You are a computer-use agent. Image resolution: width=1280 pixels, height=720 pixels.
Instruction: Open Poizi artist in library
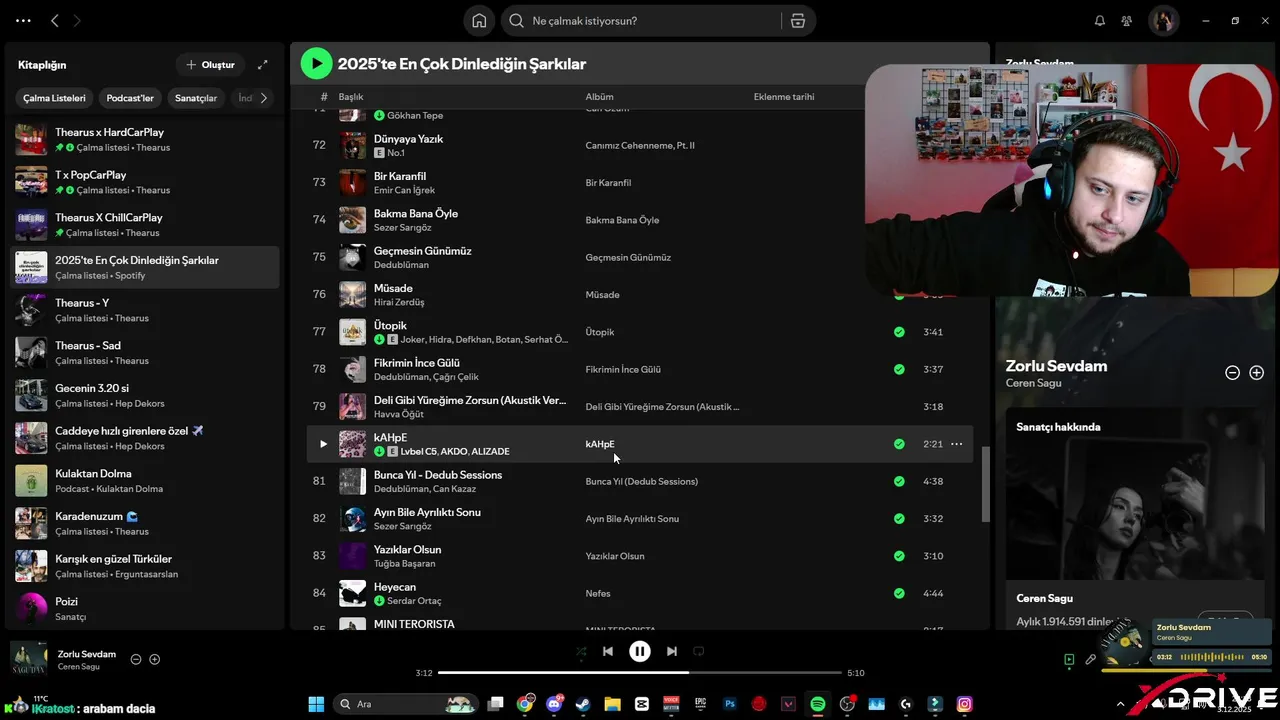click(x=145, y=609)
